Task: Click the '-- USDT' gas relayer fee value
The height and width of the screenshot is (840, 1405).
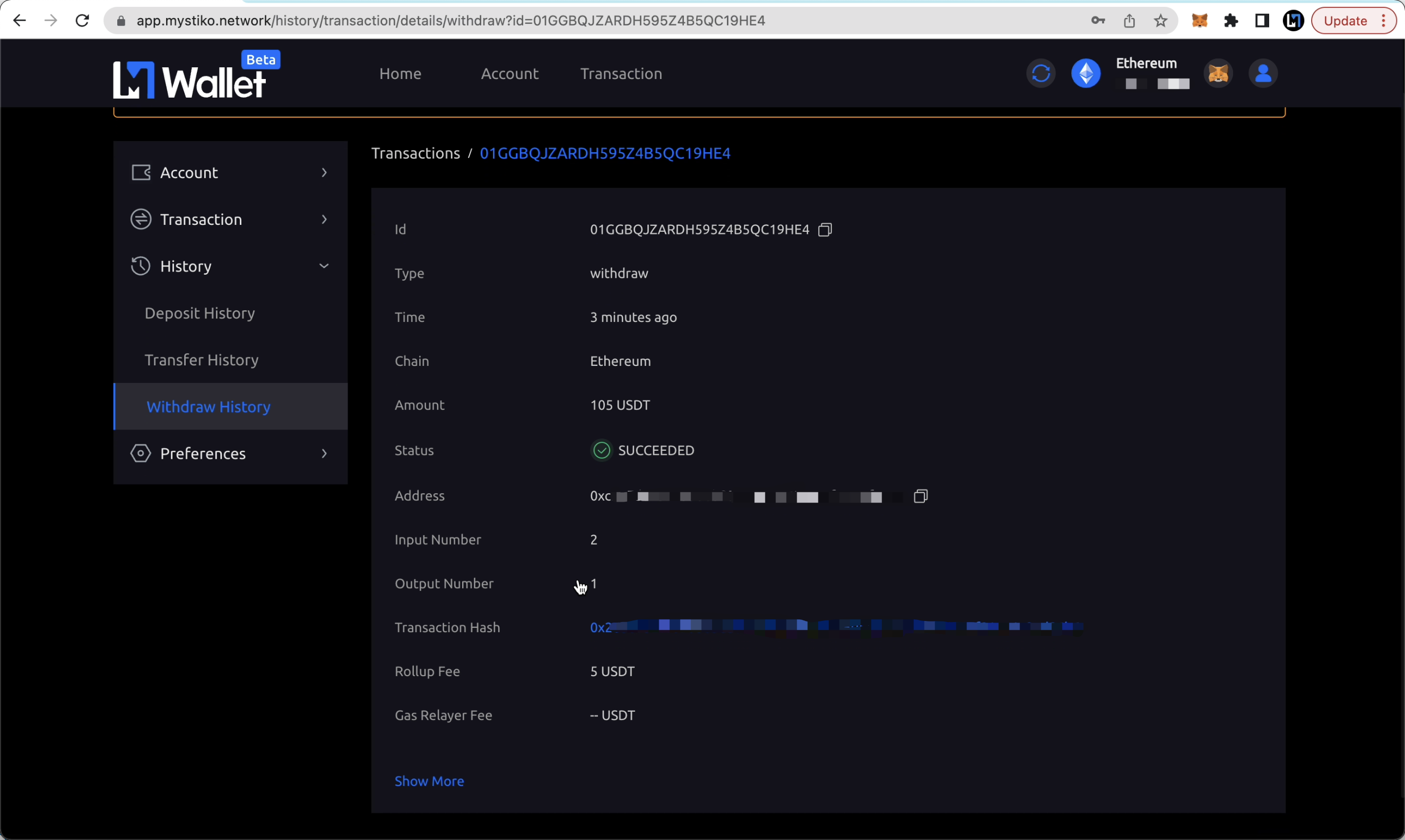Action: [x=612, y=715]
